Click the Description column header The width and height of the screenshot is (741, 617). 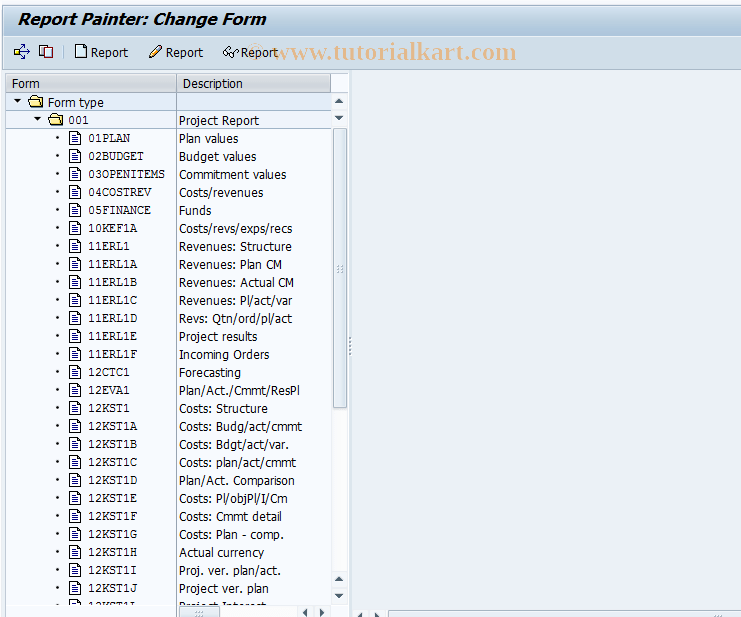[254, 84]
